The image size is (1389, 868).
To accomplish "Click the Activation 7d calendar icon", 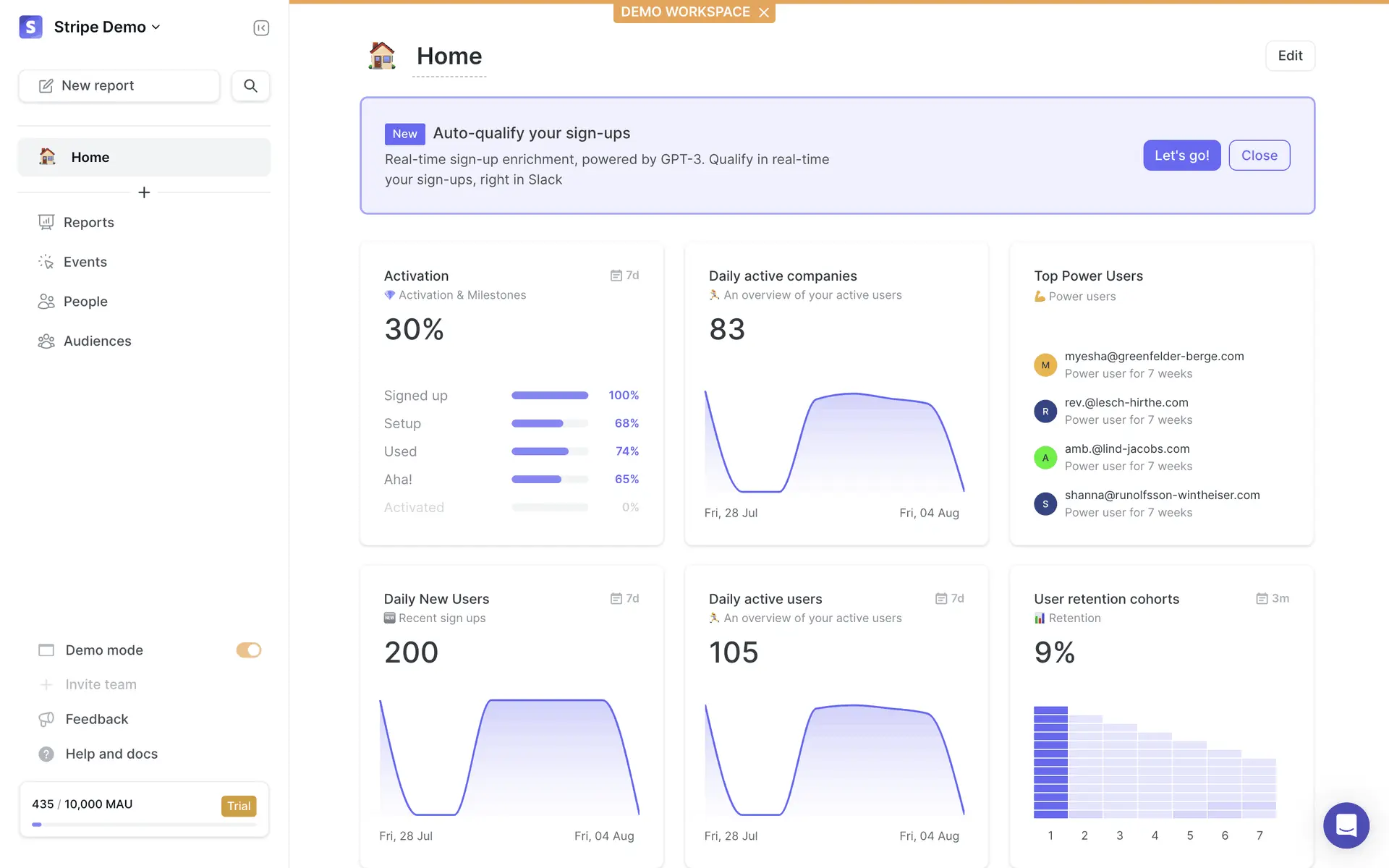I will click(x=616, y=276).
